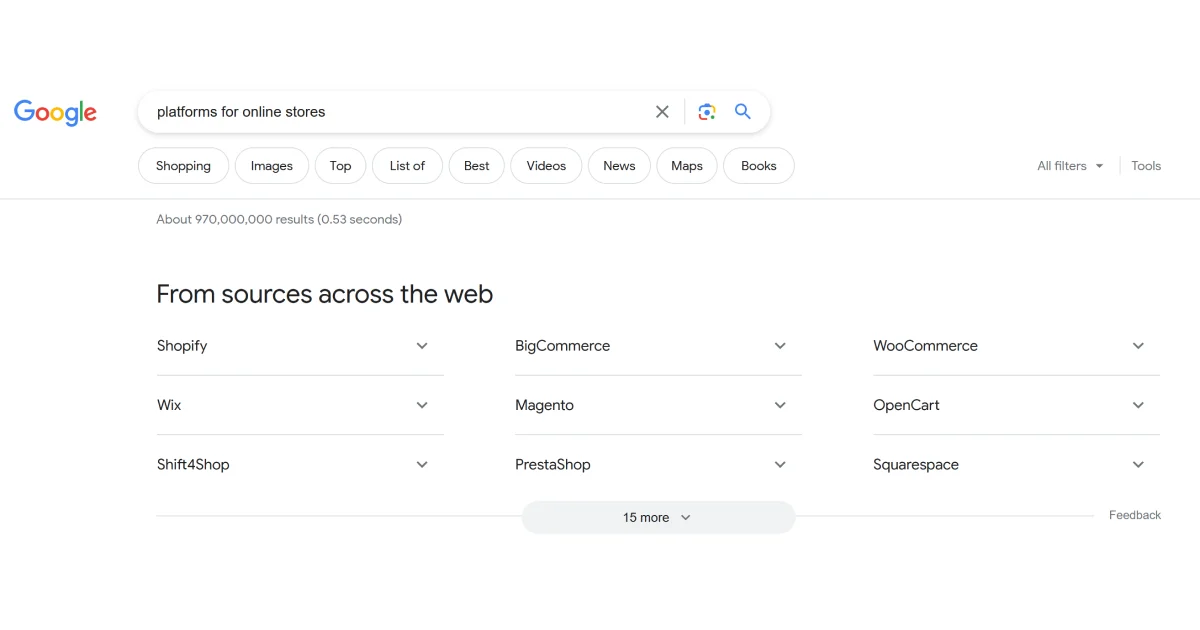Screen dimensions: 1200x630
Task: Expand the Squarespace entry
Action: 1138,465
